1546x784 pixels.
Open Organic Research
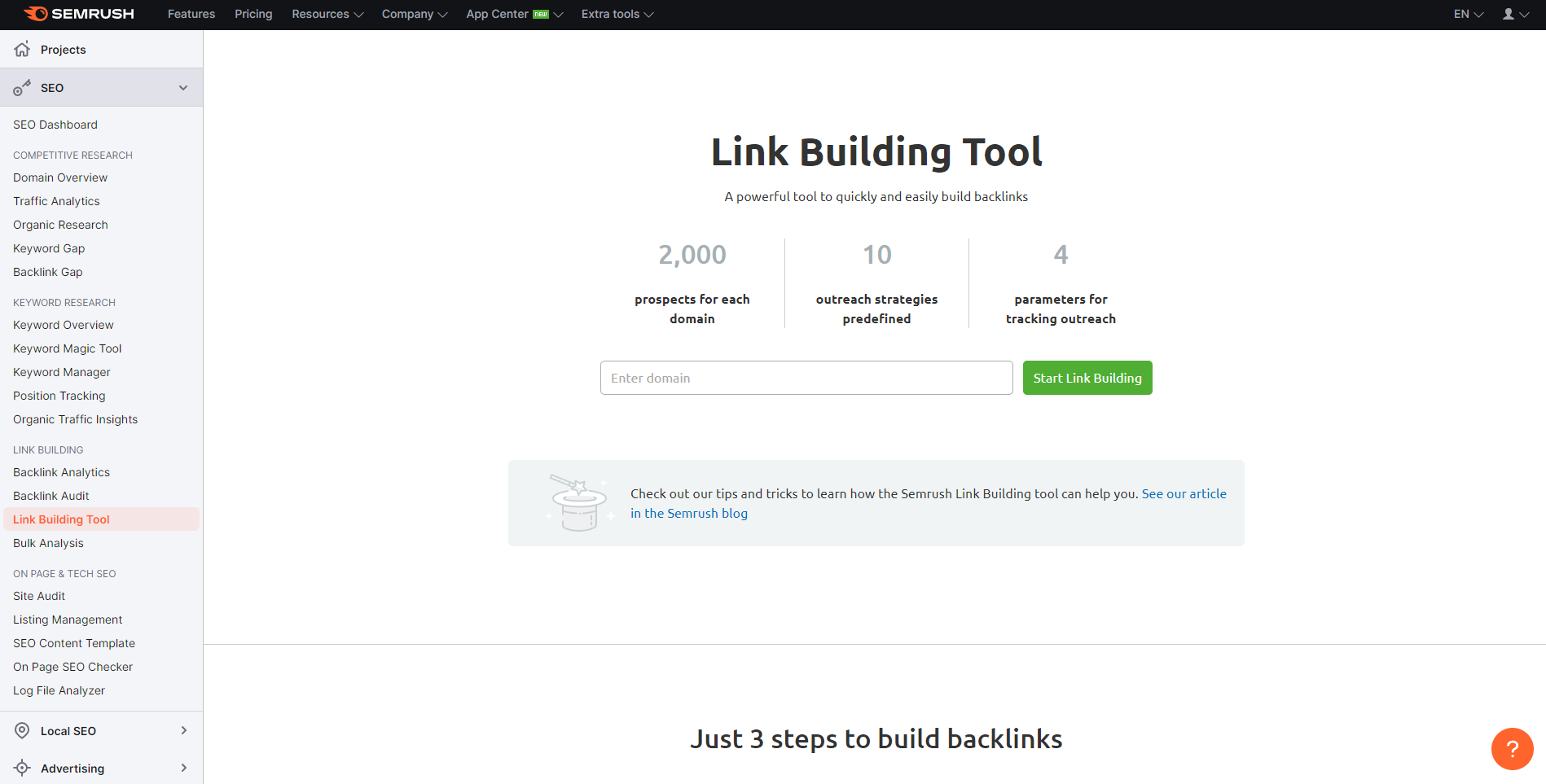coord(60,225)
